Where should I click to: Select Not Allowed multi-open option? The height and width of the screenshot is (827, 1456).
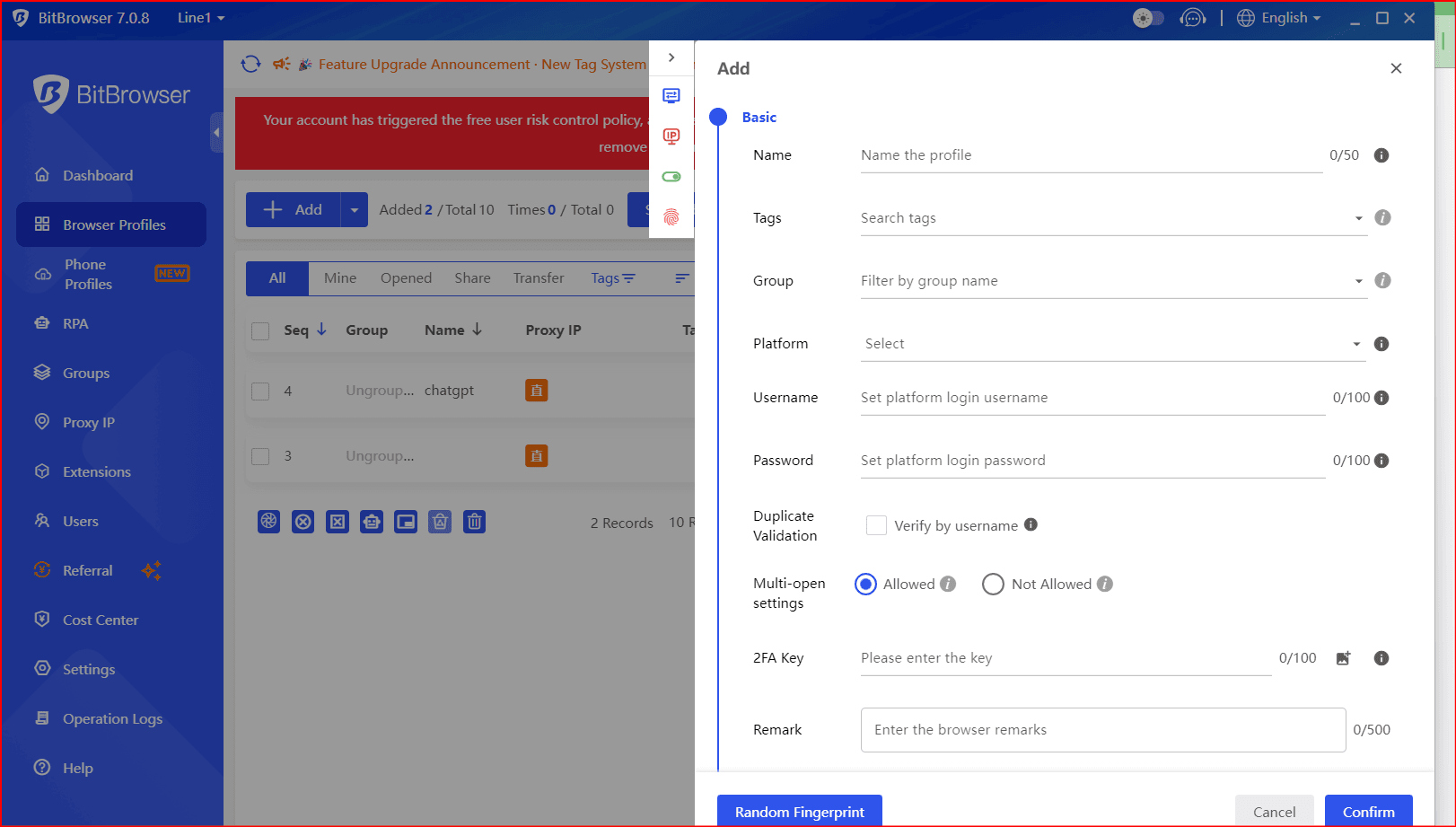tap(993, 585)
